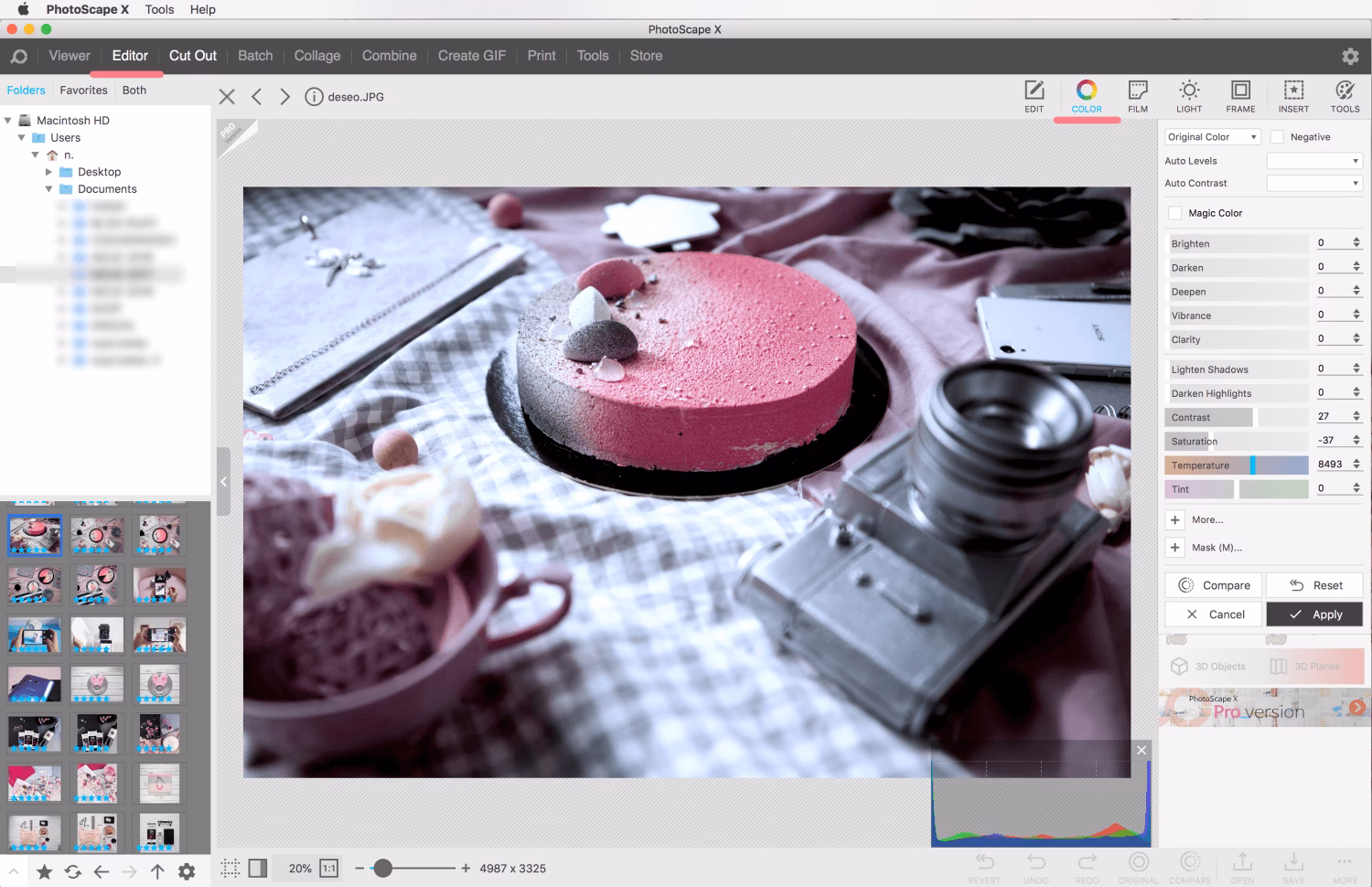Open the LIGHT effects panel
Image resolution: width=1372 pixels, height=887 pixels.
[x=1189, y=96]
